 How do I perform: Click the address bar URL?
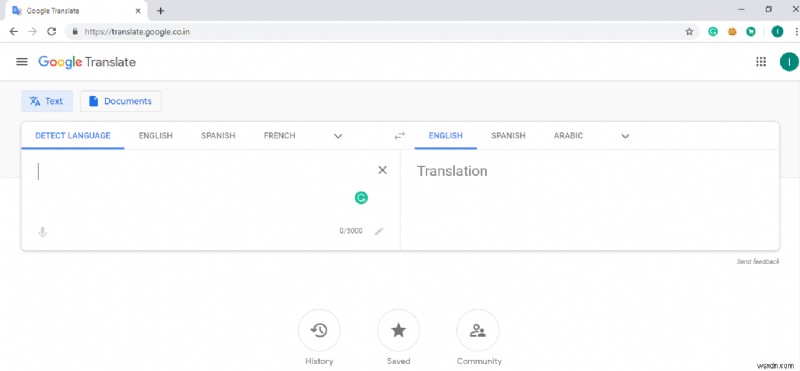pyautogui.click(x=137, y=32)
